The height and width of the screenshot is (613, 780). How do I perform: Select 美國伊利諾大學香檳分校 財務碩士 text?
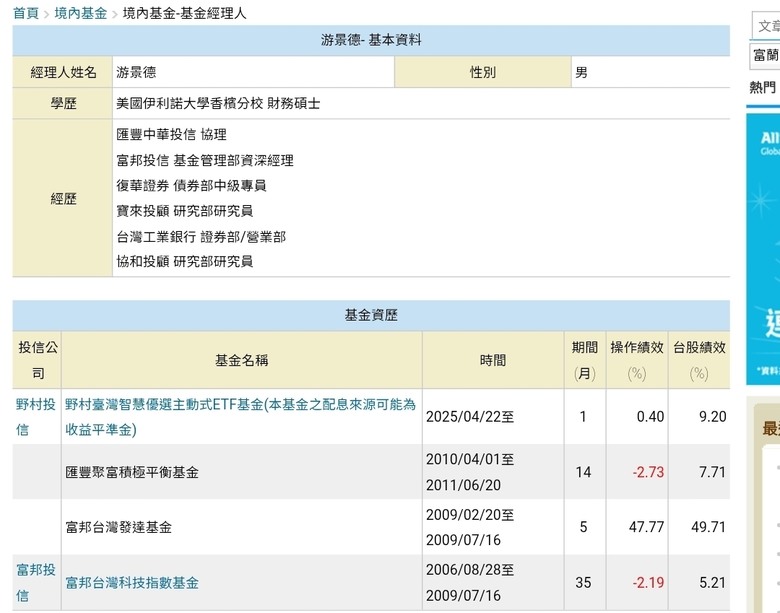[x=218, y=103]
